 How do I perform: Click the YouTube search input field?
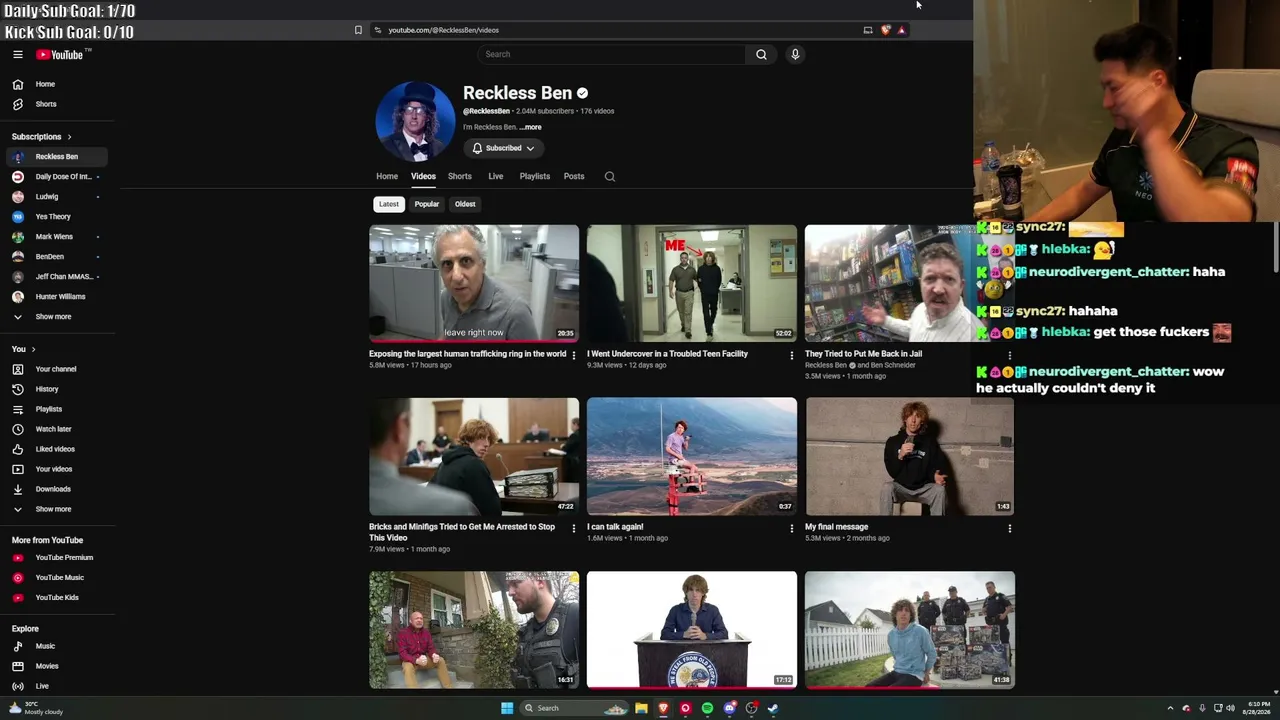click(611, 54)
